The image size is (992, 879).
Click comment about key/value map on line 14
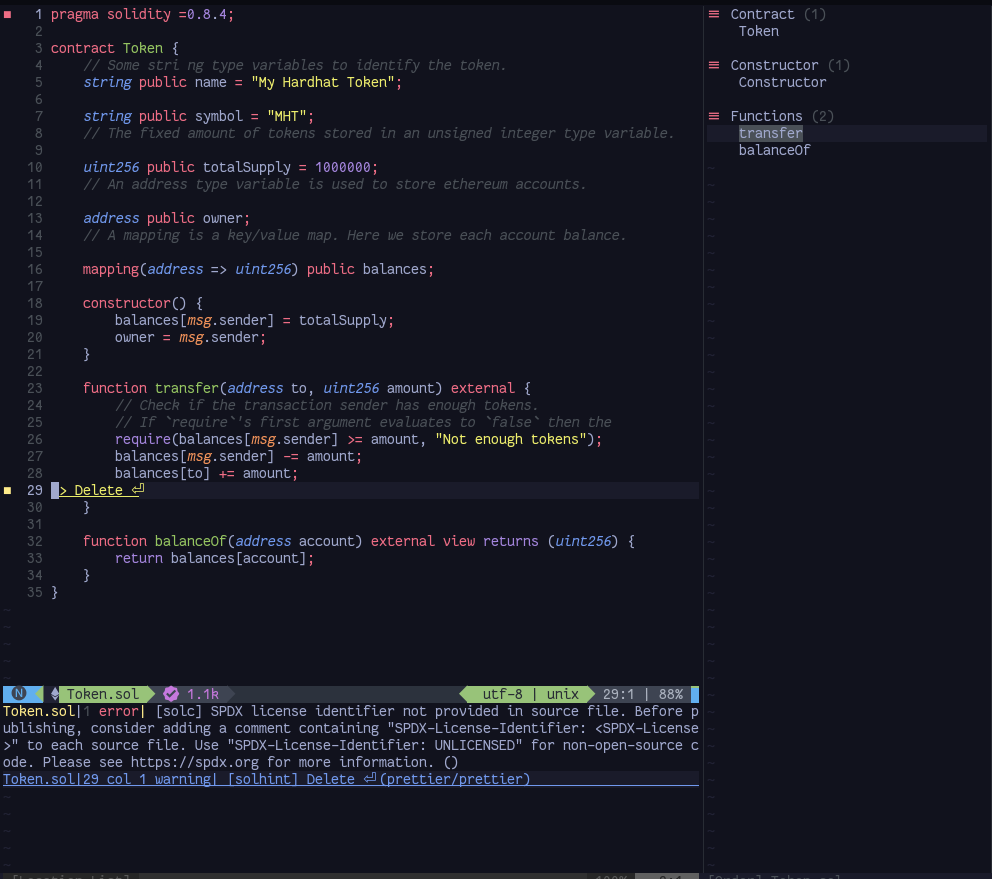(x=354, y=235)
